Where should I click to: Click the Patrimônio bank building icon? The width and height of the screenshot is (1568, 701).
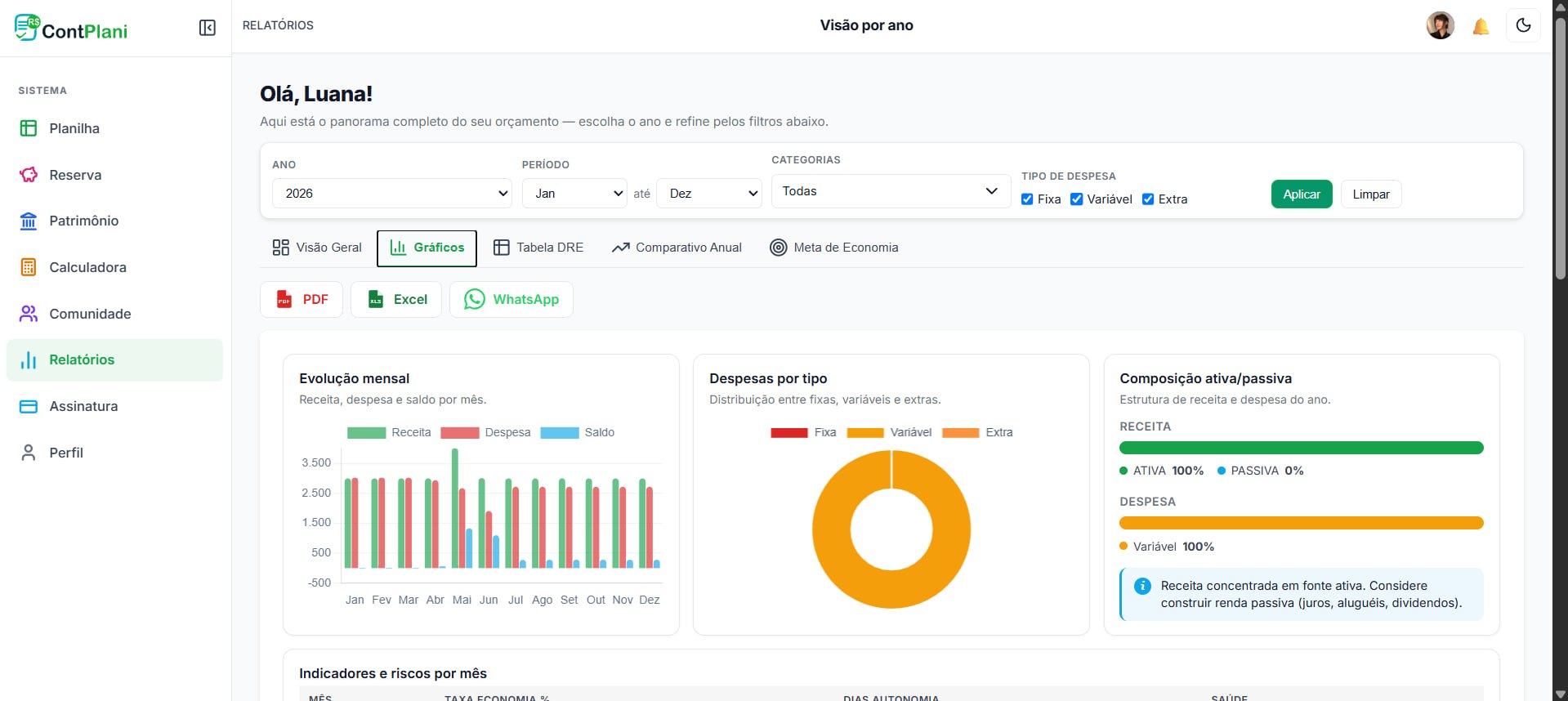click(x=29, y=221)
